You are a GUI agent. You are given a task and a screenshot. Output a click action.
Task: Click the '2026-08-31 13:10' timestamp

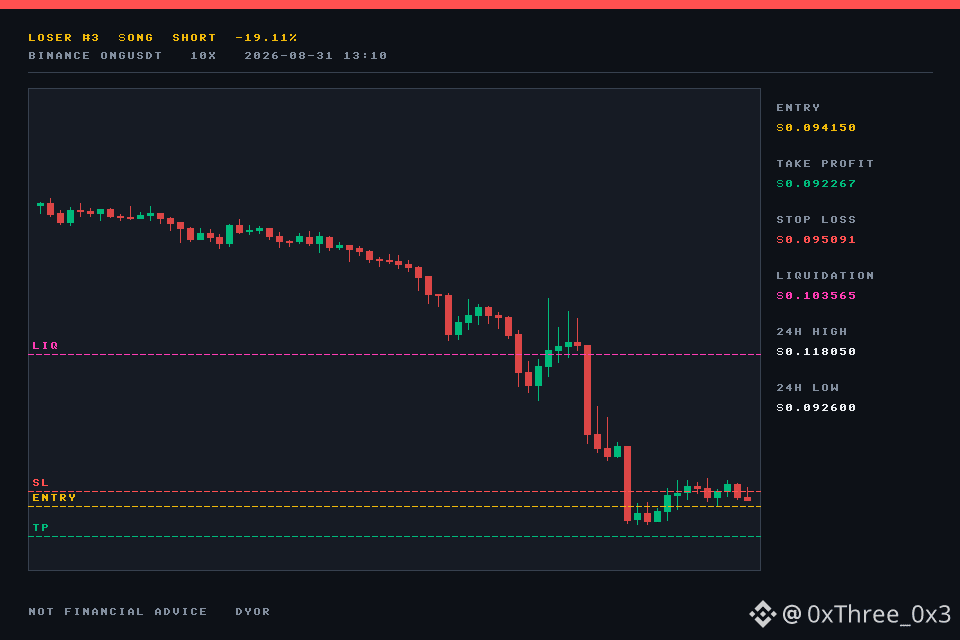tap(316, 56)
